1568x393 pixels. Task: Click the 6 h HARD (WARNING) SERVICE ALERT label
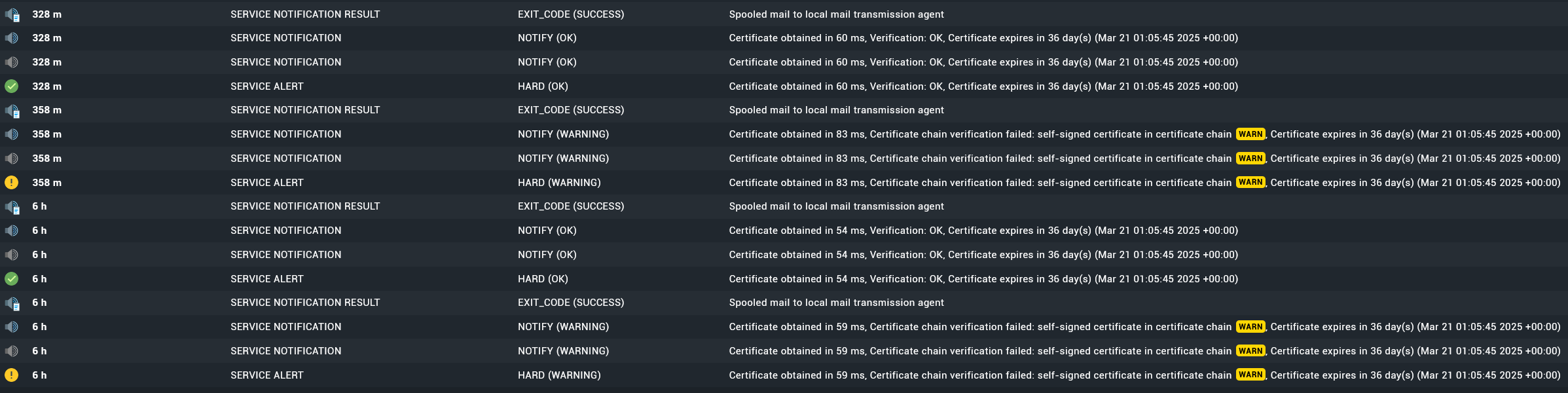[266, 375]
